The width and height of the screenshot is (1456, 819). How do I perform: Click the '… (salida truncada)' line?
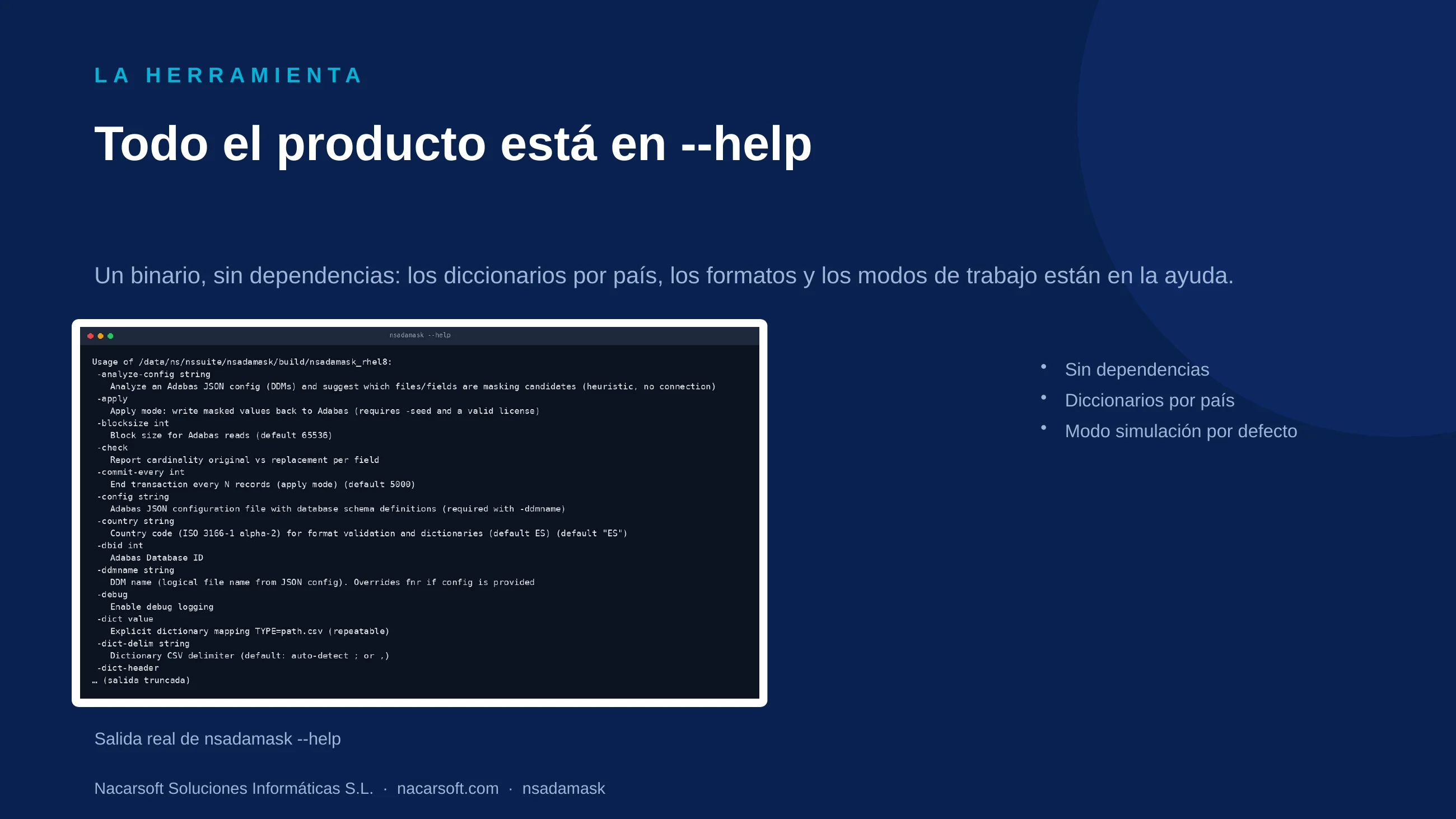click(x=141, y=681)
